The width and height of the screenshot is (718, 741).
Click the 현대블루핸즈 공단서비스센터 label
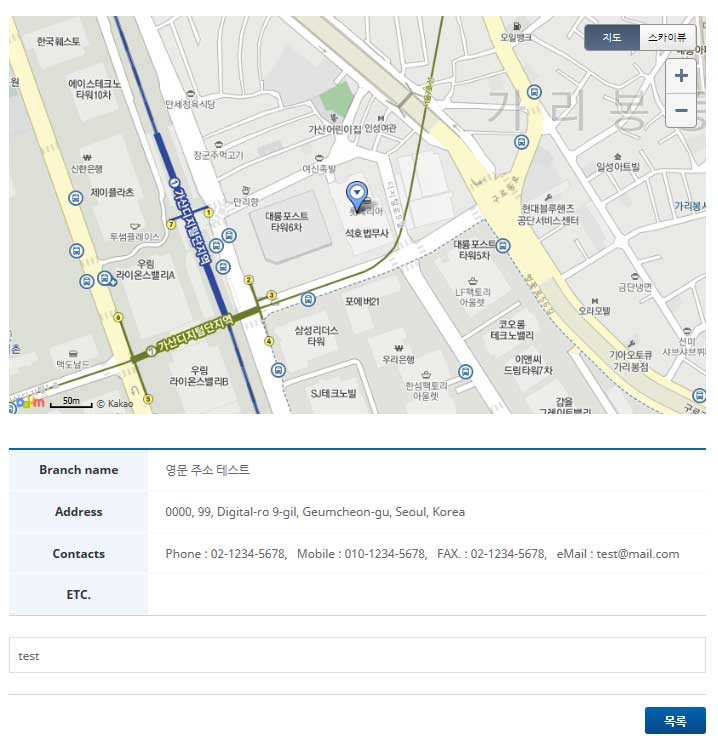pos(548,215)
